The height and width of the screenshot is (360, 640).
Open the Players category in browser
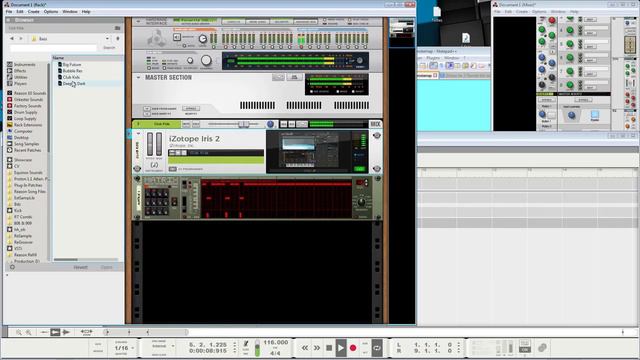[x=20, y=83]
